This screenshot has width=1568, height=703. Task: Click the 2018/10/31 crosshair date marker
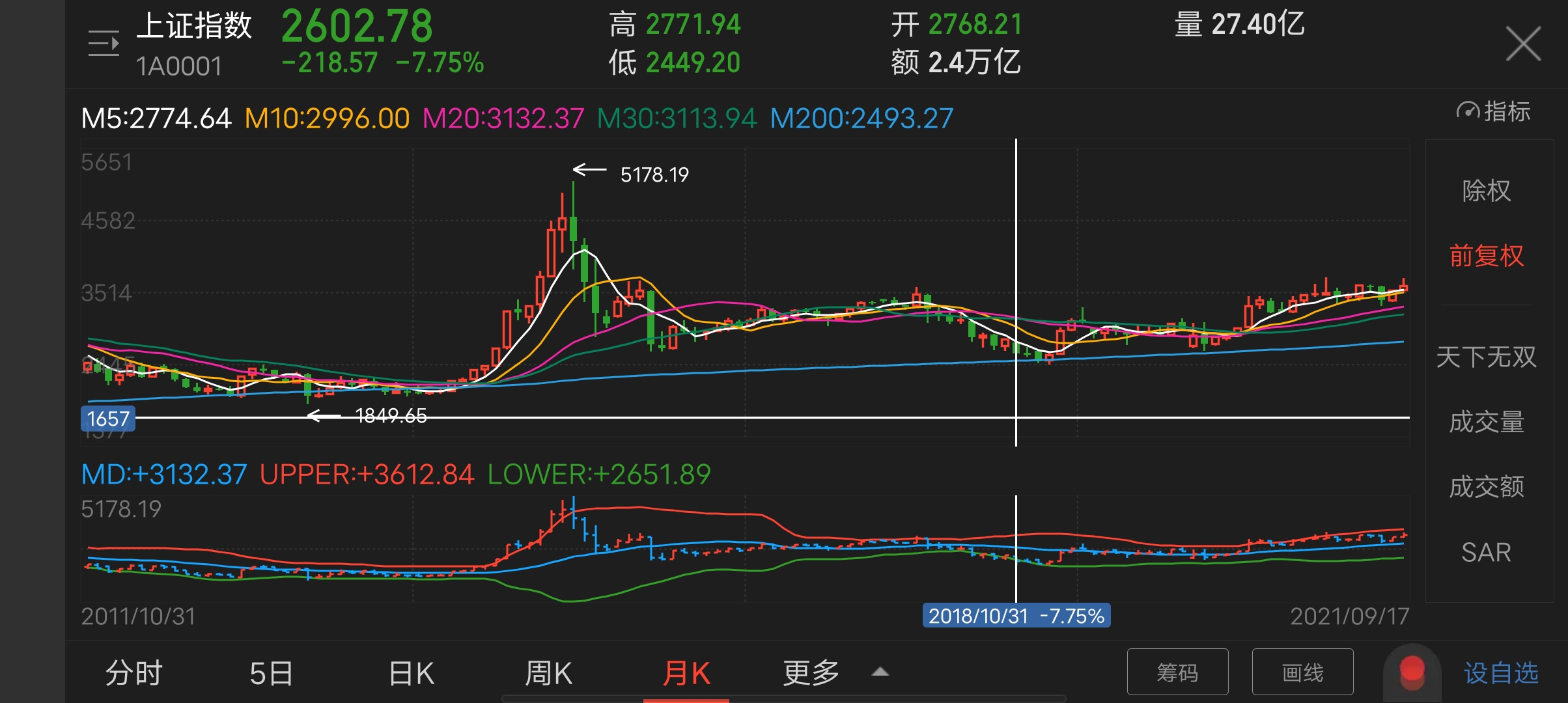pos(1018,616)
